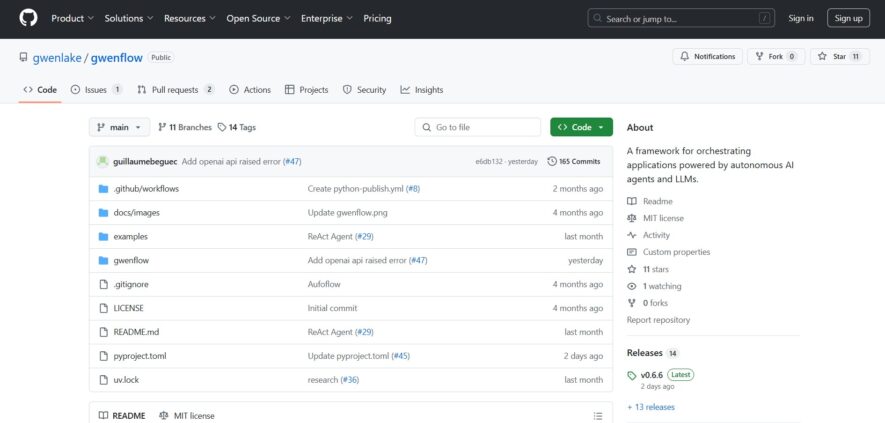Image resolution: width=885 pixels, height=423 pixels.
Task: Click the Go to file search field
Action: pyautogui.click(x=477, y=128)
